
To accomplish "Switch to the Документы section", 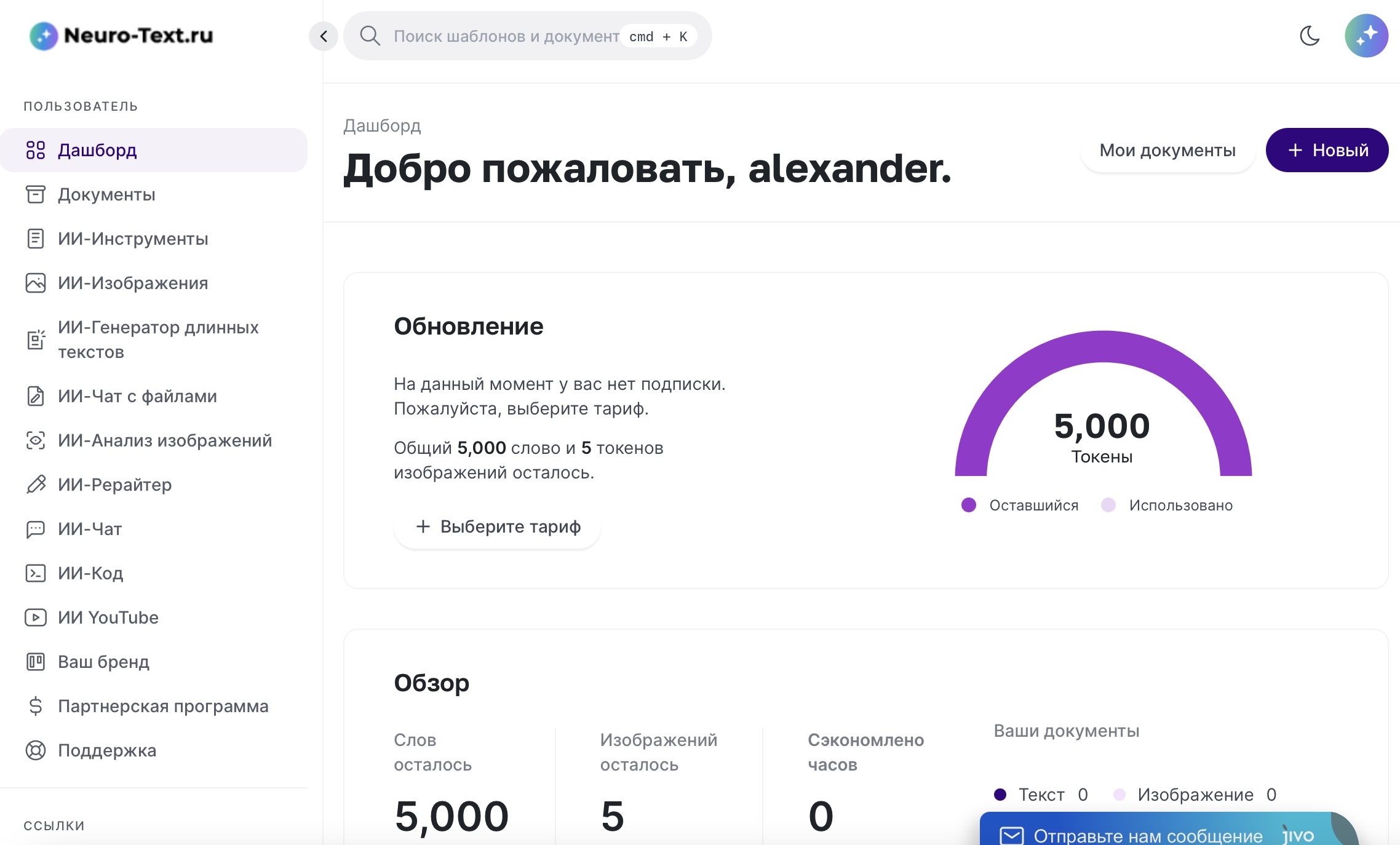I will pyautogui.click(x=106, y=194).
